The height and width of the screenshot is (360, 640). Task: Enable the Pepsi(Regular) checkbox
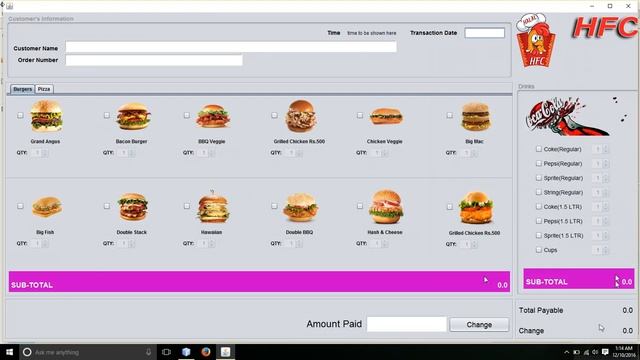(539, 163)
